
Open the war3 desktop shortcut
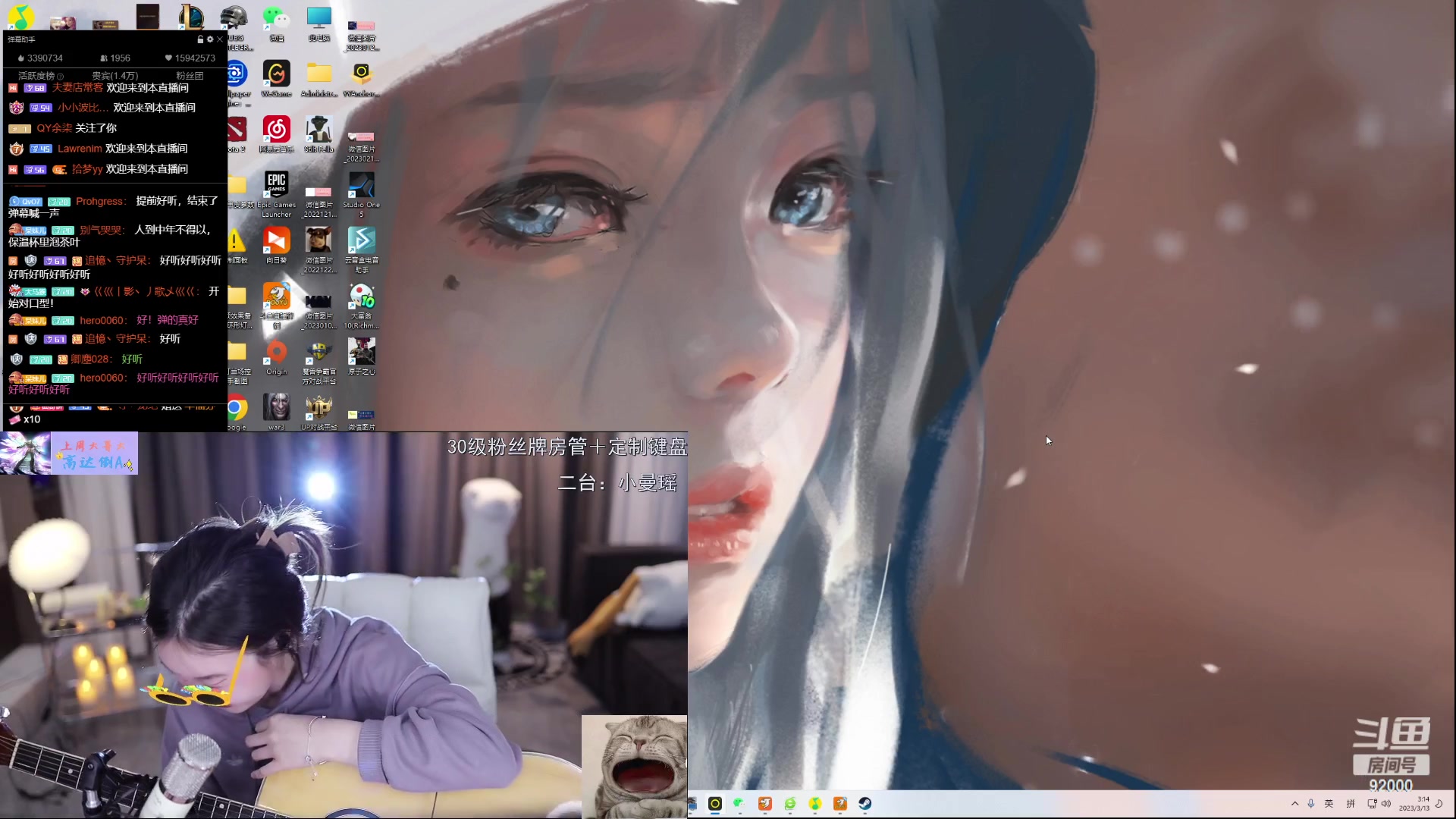277,412
